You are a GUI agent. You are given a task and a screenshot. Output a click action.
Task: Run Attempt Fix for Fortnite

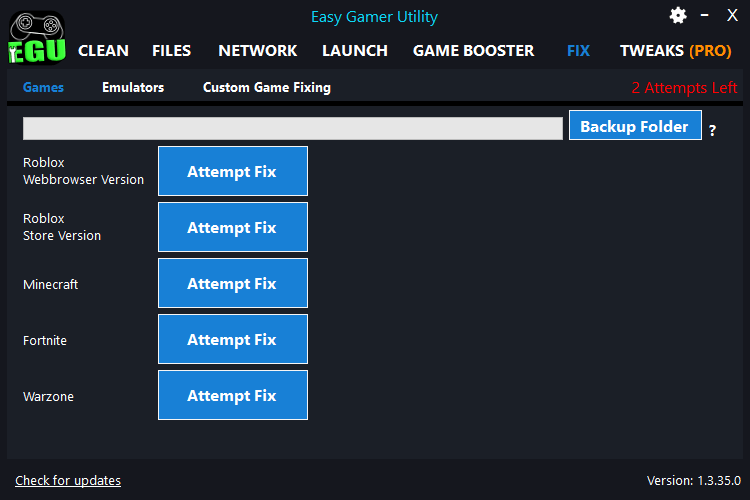point(232,339)
